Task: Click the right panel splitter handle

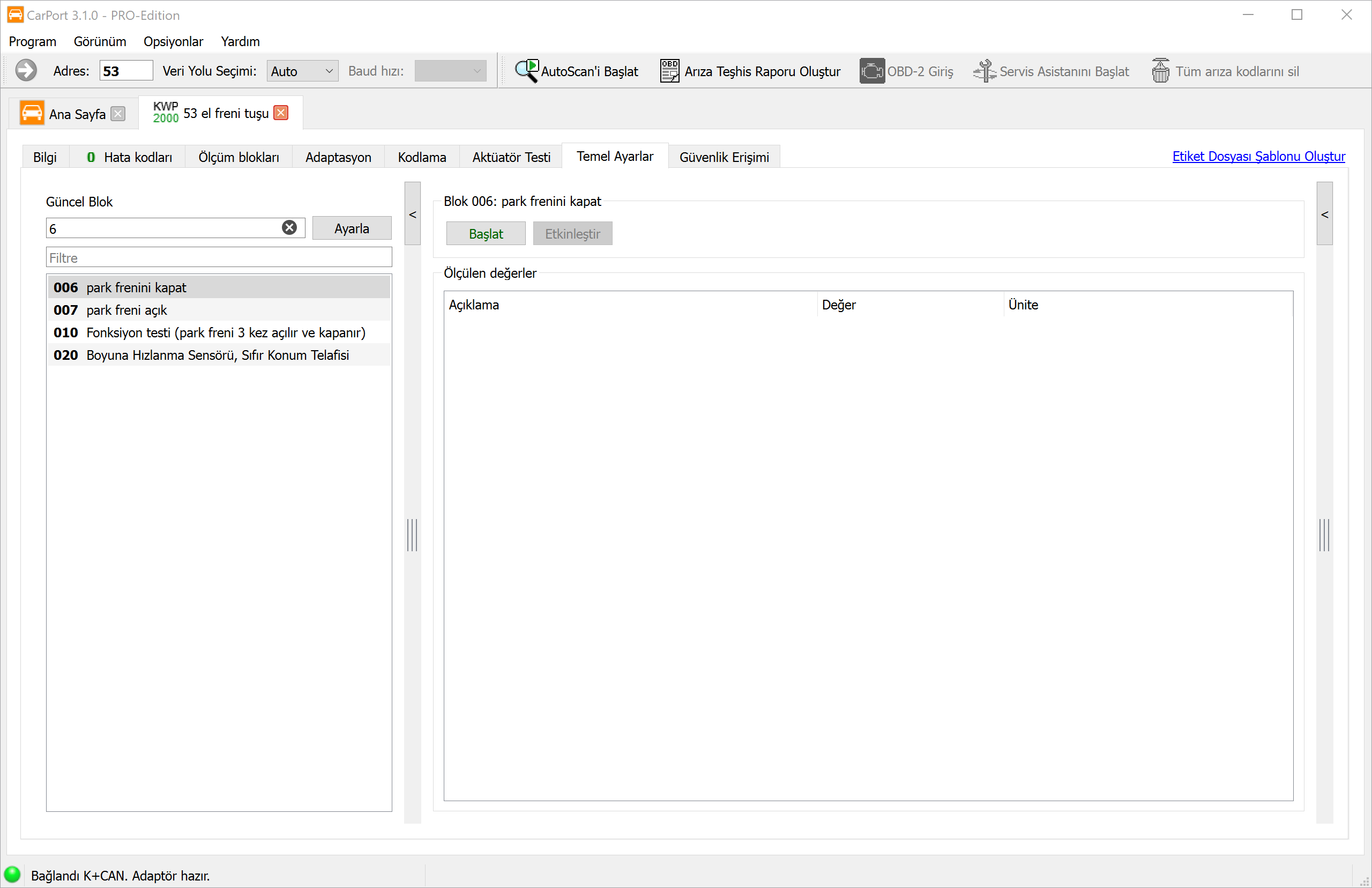Action: tap(1325, 535)
